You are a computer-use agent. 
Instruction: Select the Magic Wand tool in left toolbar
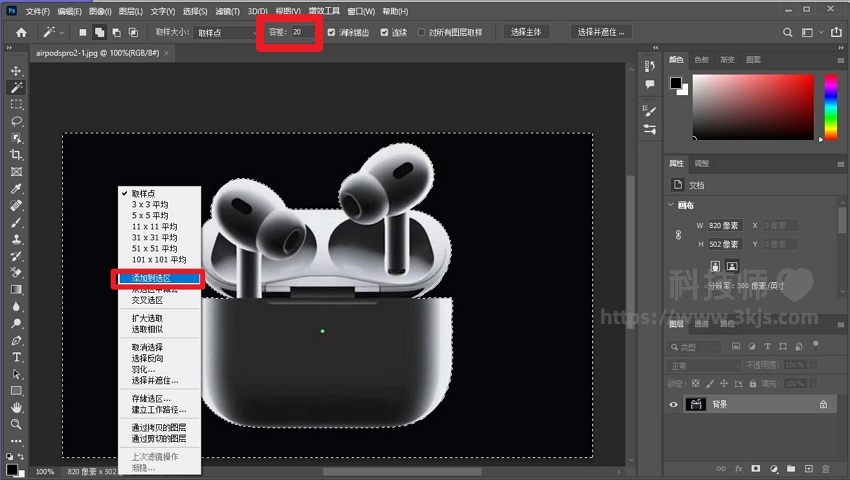click(x=16, y=87)
